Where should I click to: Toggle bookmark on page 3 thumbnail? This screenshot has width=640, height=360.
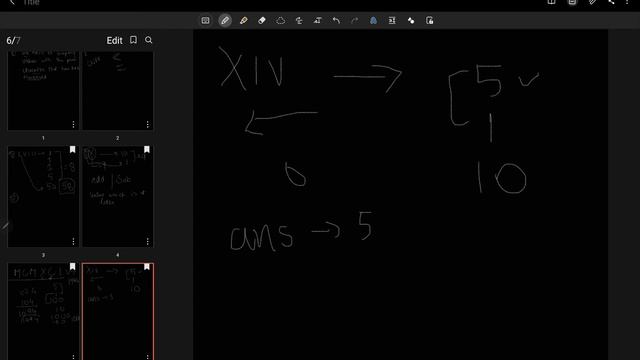tap(72, 149)
